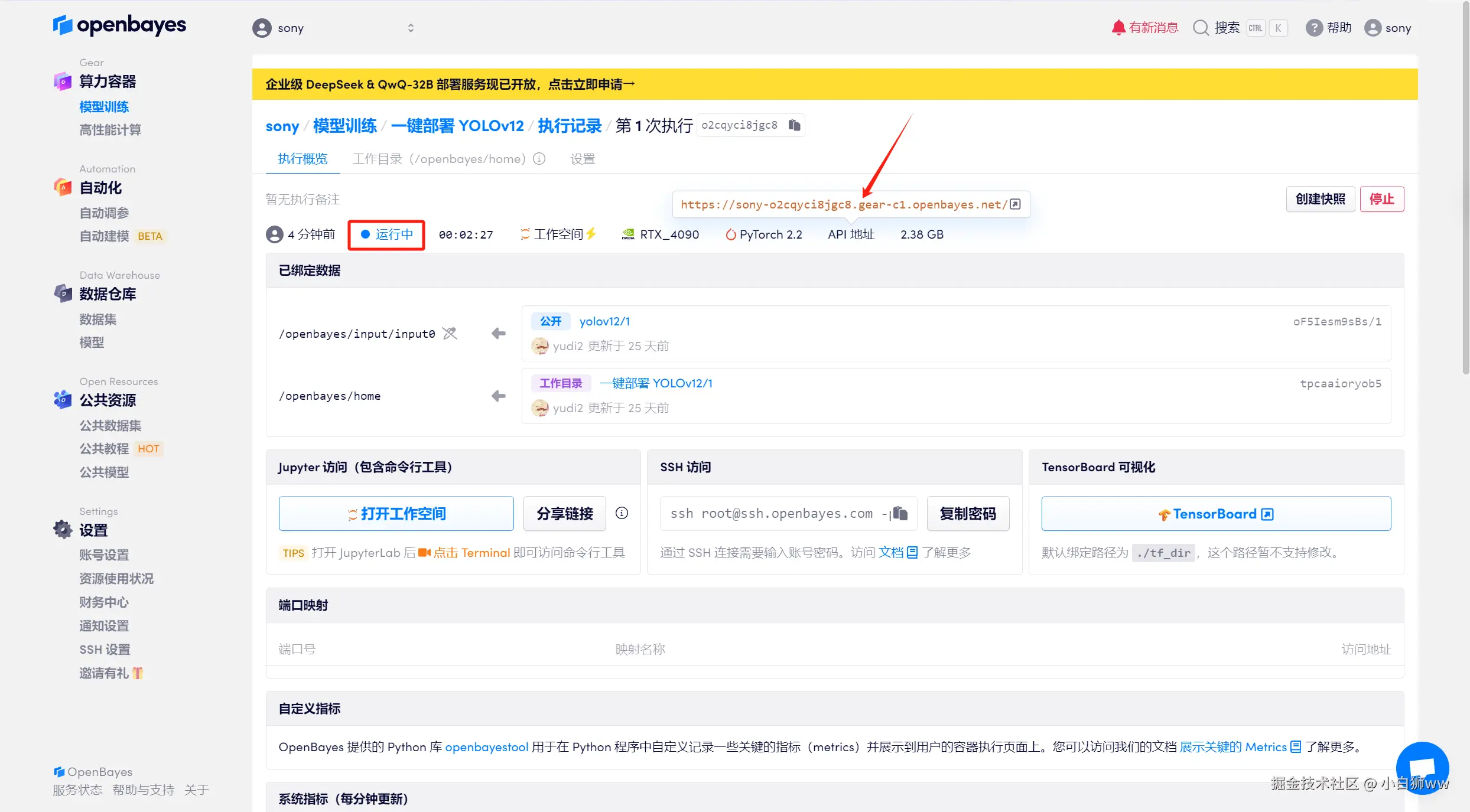The width and height of the screenshot is (1470, 812).
Task: Open the 帮助 help question icon
Action: pyautogui.click(x=1313, y=28)
